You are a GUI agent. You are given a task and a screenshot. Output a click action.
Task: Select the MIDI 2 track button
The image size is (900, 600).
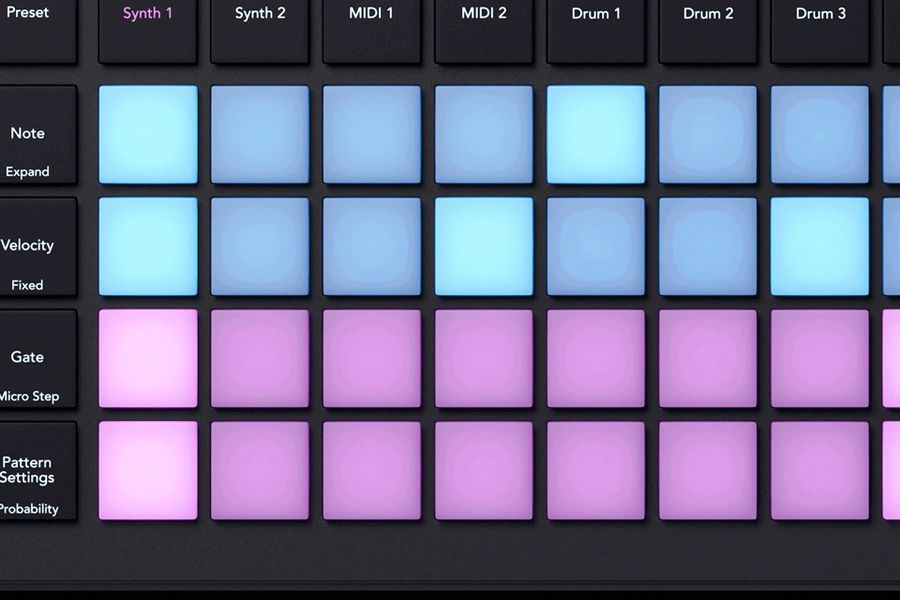[x=483, y=30]
